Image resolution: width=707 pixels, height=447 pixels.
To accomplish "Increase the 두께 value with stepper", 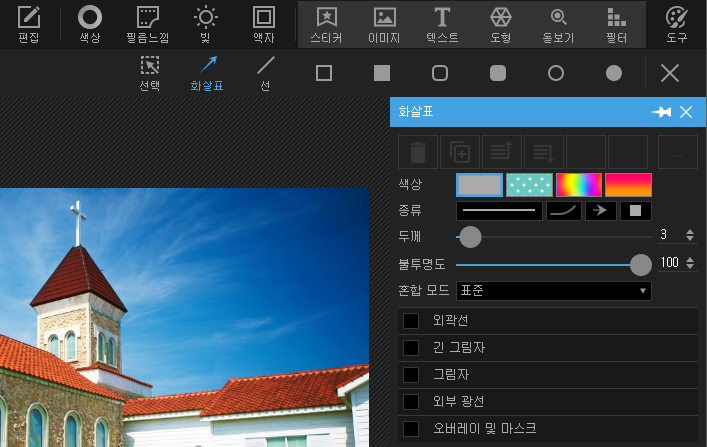I will coord(690,232).
